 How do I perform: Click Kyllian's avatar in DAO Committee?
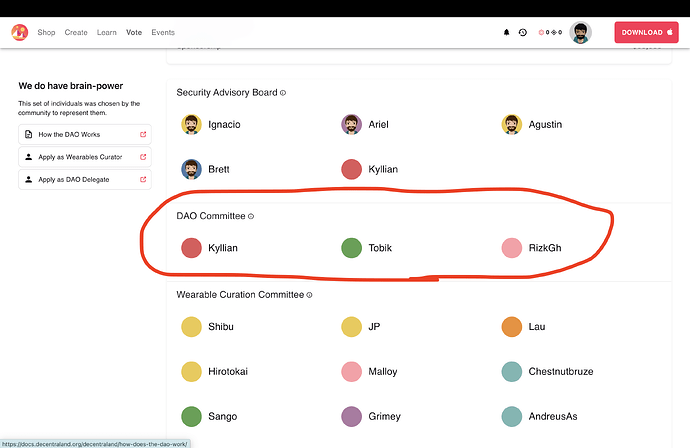191,248
